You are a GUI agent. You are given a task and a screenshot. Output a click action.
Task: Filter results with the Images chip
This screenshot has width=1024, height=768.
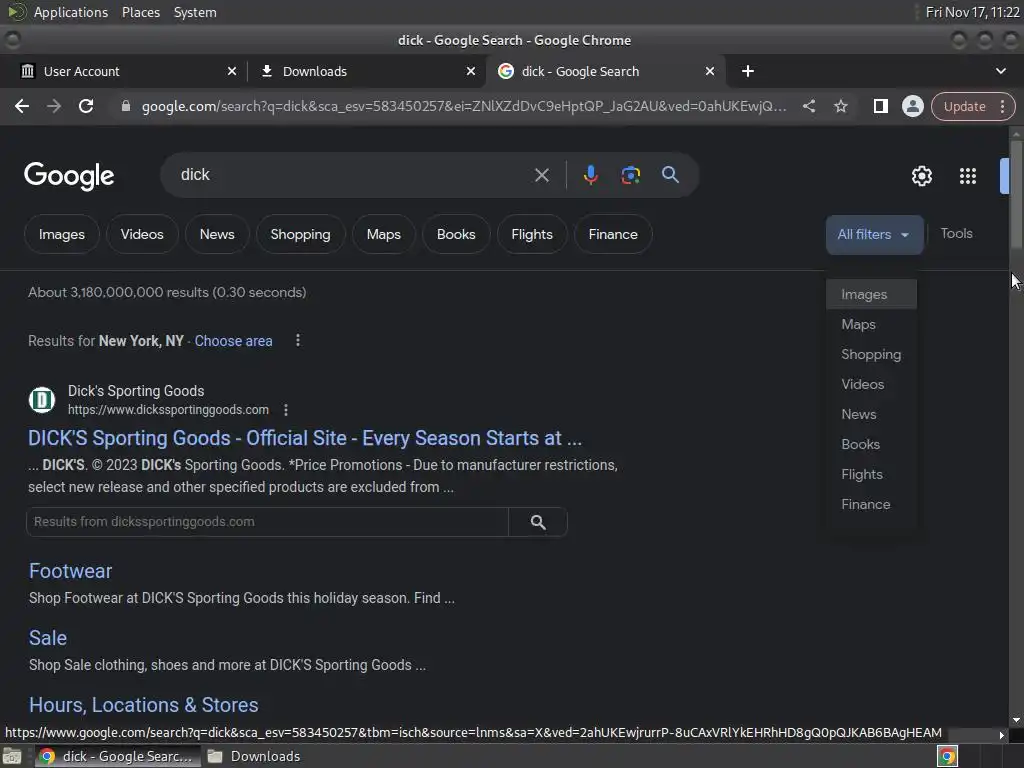[61, 234]
